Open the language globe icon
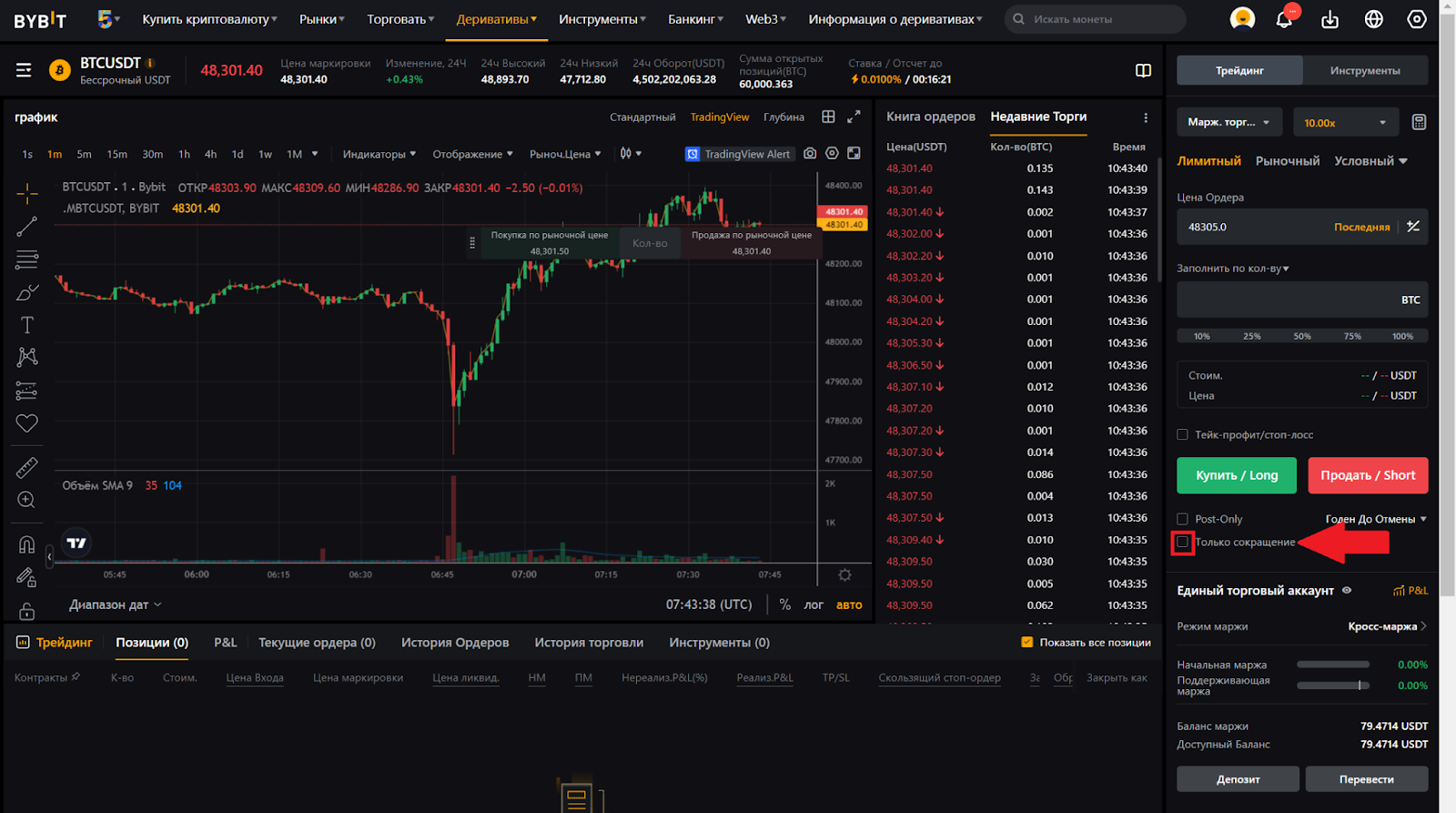Screen dimensions: 1456x813 coord(1374,18)
